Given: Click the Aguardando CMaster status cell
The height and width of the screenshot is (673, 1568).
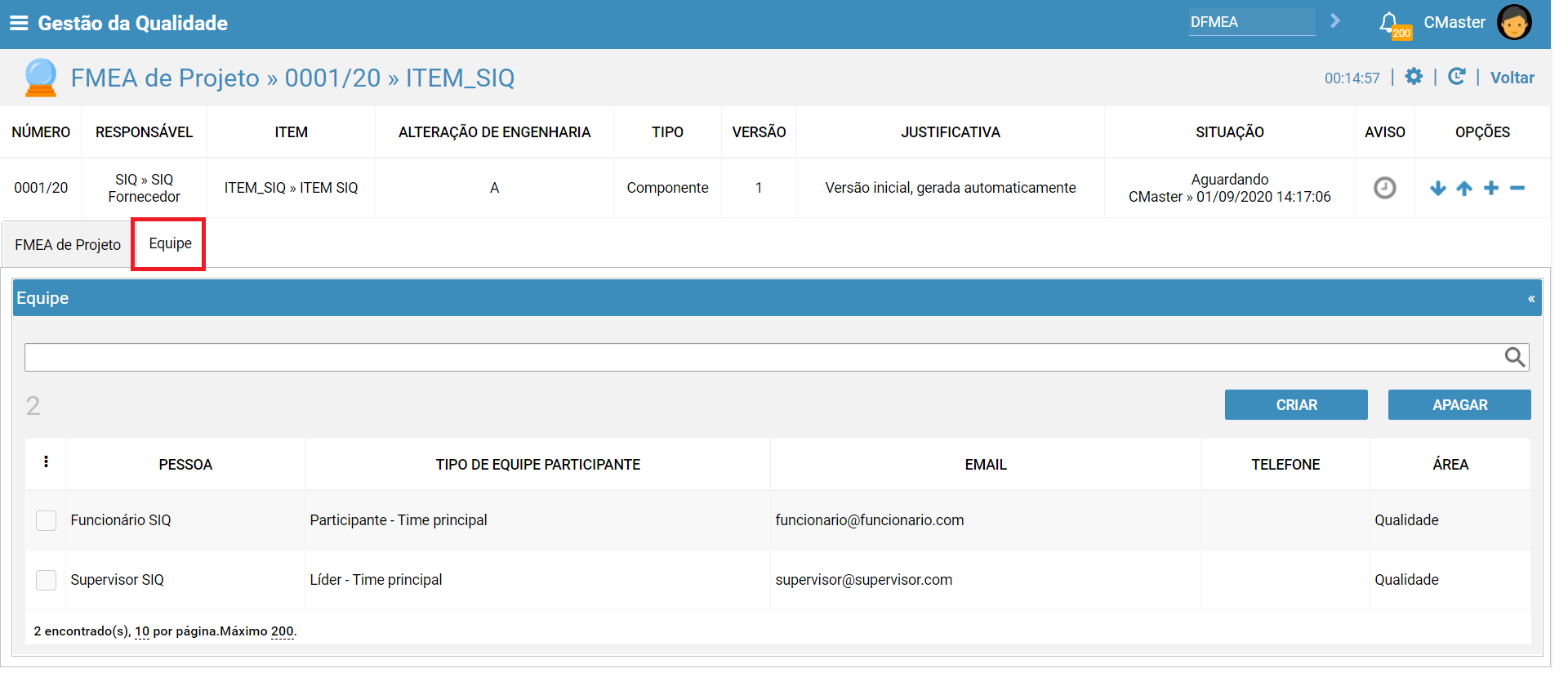Looking at the screenshot, I should click(1229, 188).
